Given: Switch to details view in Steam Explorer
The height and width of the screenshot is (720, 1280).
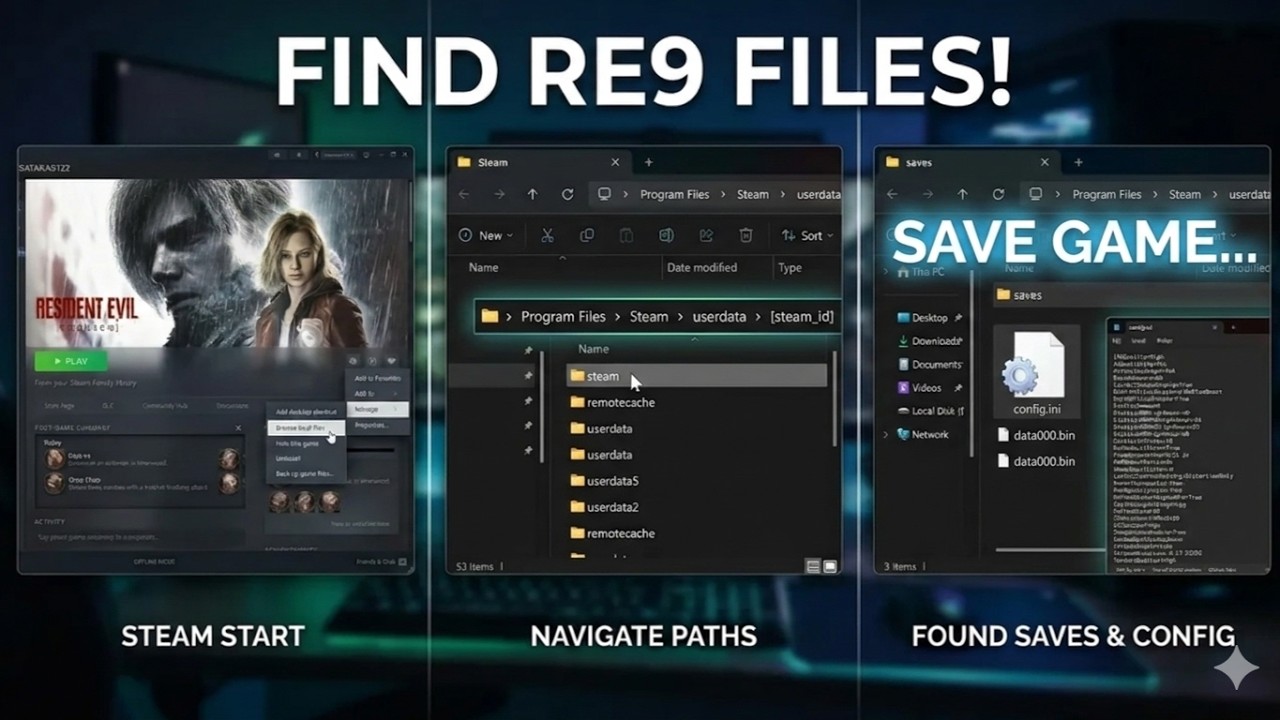Looking at the screenshot, I should click(x=813, y=567).
